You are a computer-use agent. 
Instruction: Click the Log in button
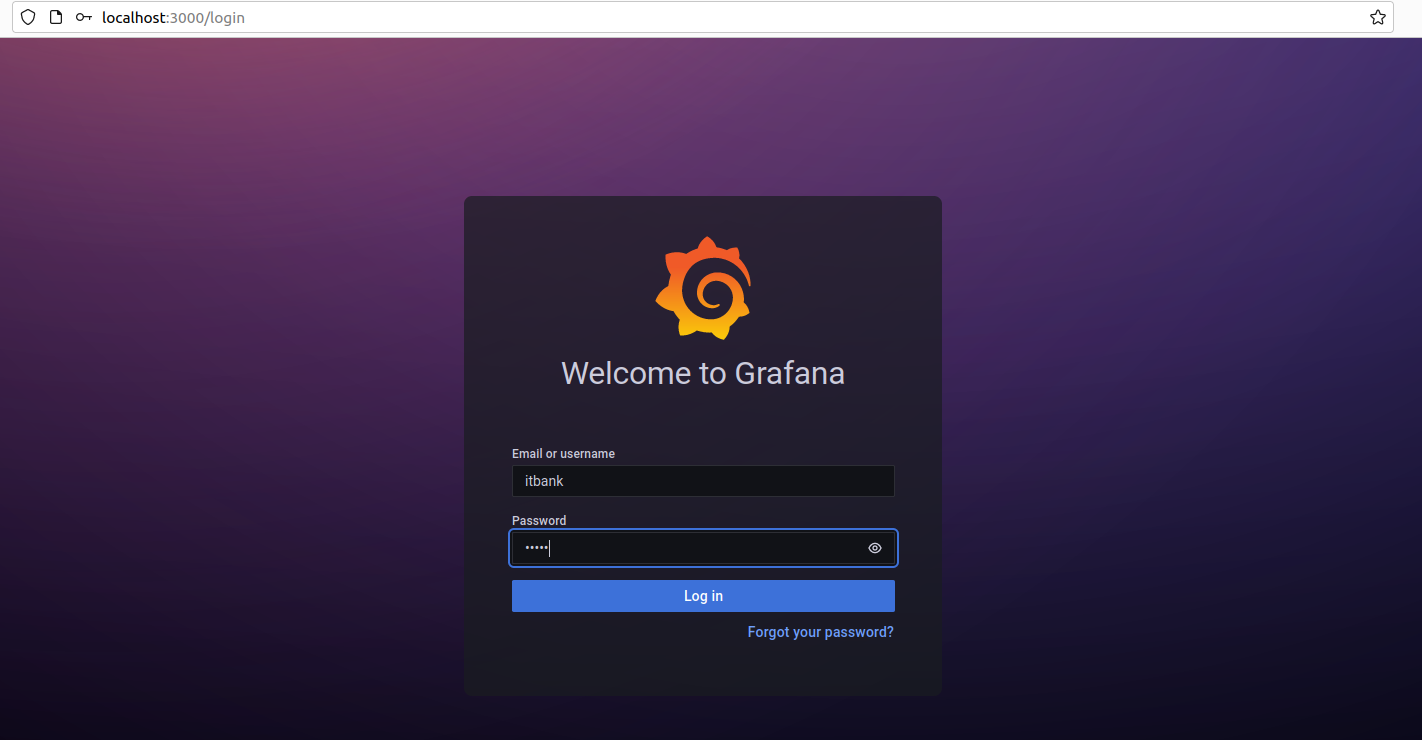[703, 596]
